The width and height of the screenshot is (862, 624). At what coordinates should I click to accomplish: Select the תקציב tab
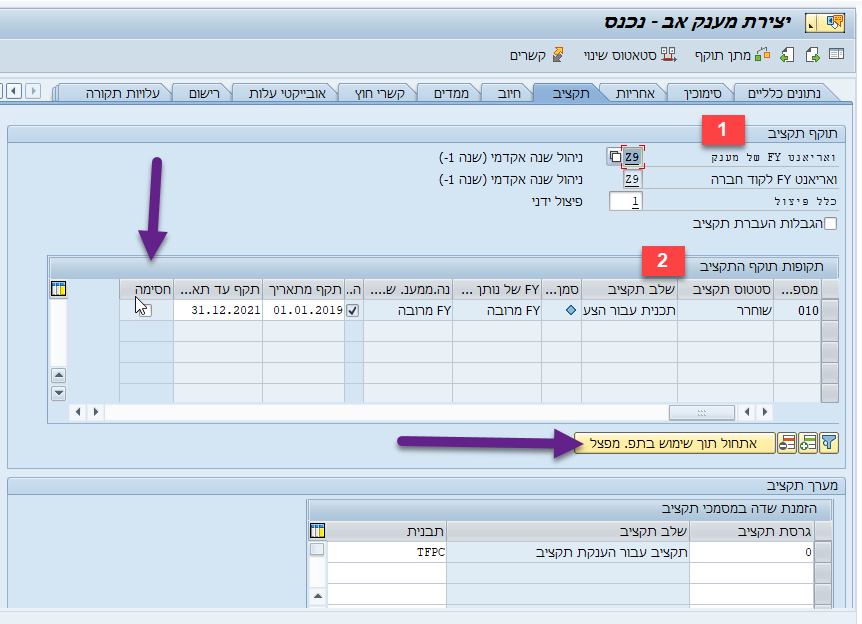pos(571,93)
